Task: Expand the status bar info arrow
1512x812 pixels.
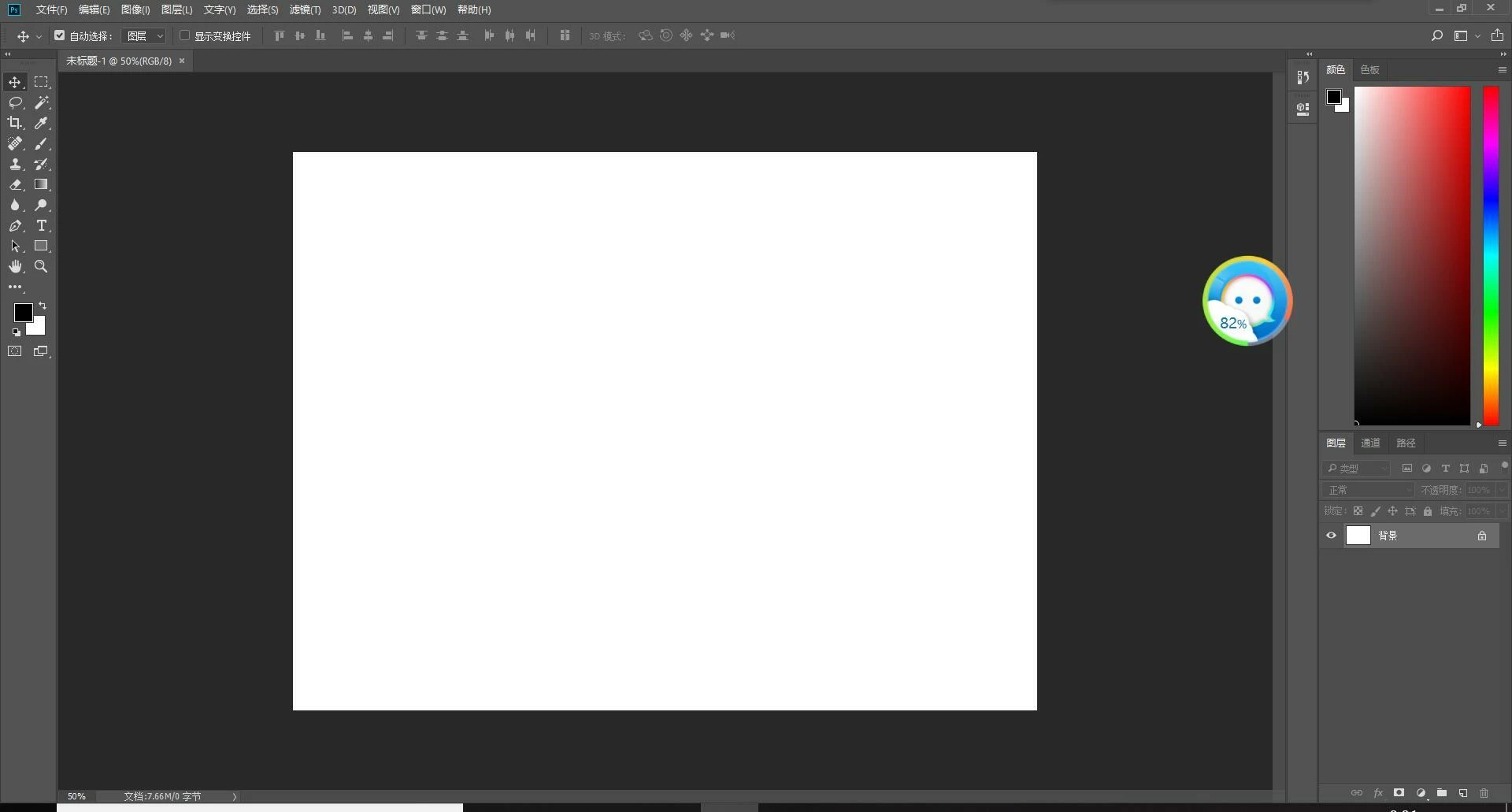Action: pos(235,796)
